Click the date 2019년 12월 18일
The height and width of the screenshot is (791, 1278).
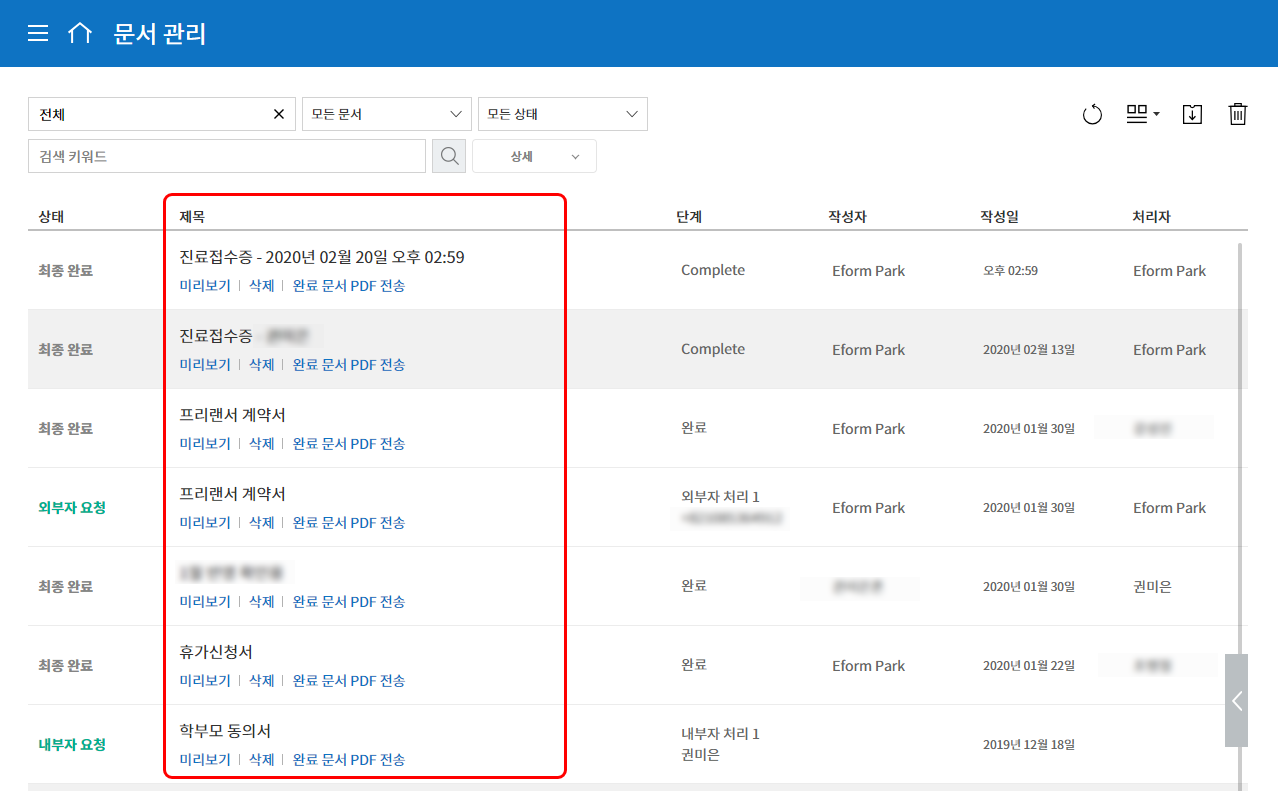pyautogui.click(x=1029, y=745)
